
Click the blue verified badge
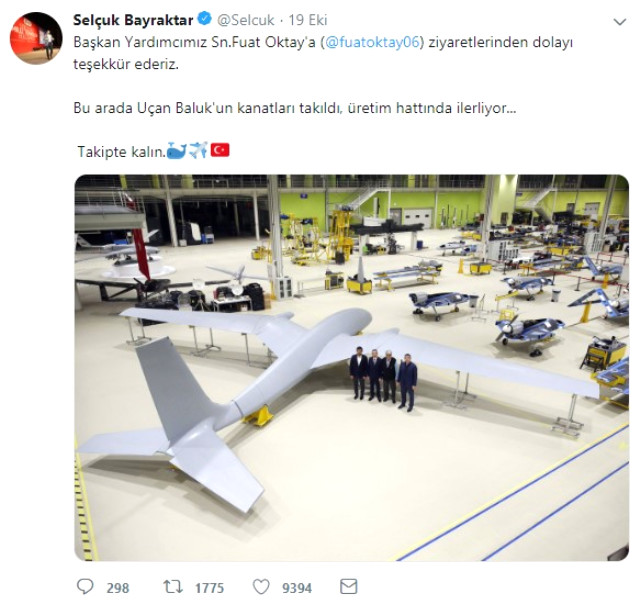click(x=204, y=19)
